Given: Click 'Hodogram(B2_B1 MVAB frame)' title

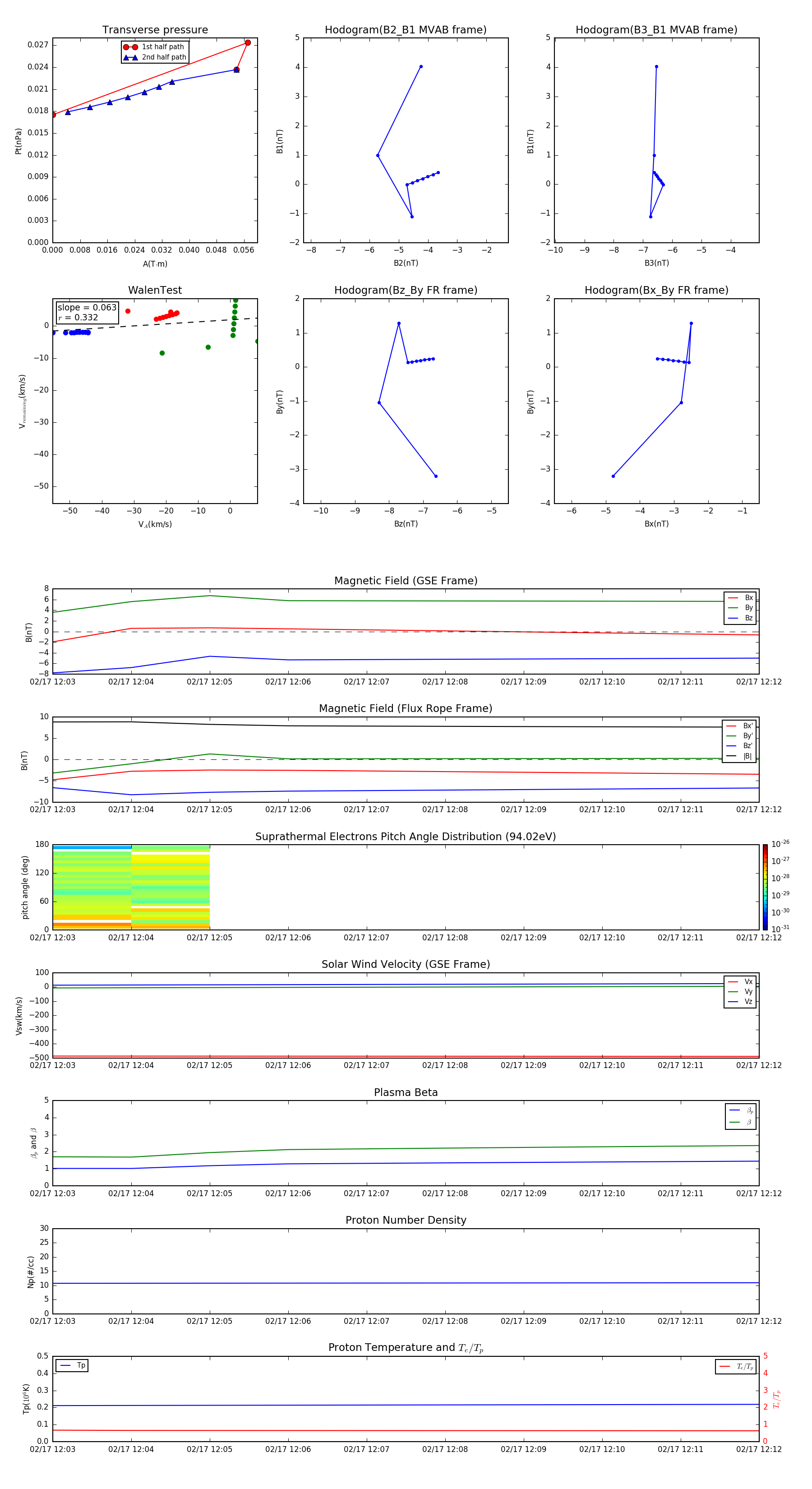Looking at the screenshot, I should 405,29.
